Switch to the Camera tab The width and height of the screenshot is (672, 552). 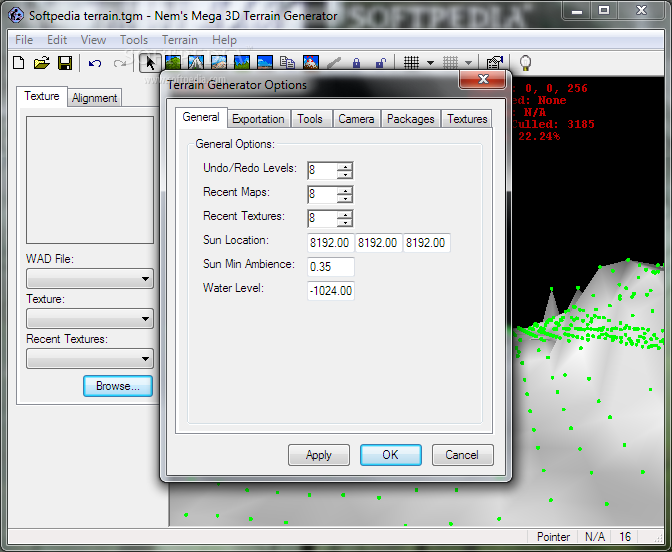pos(356,119)
